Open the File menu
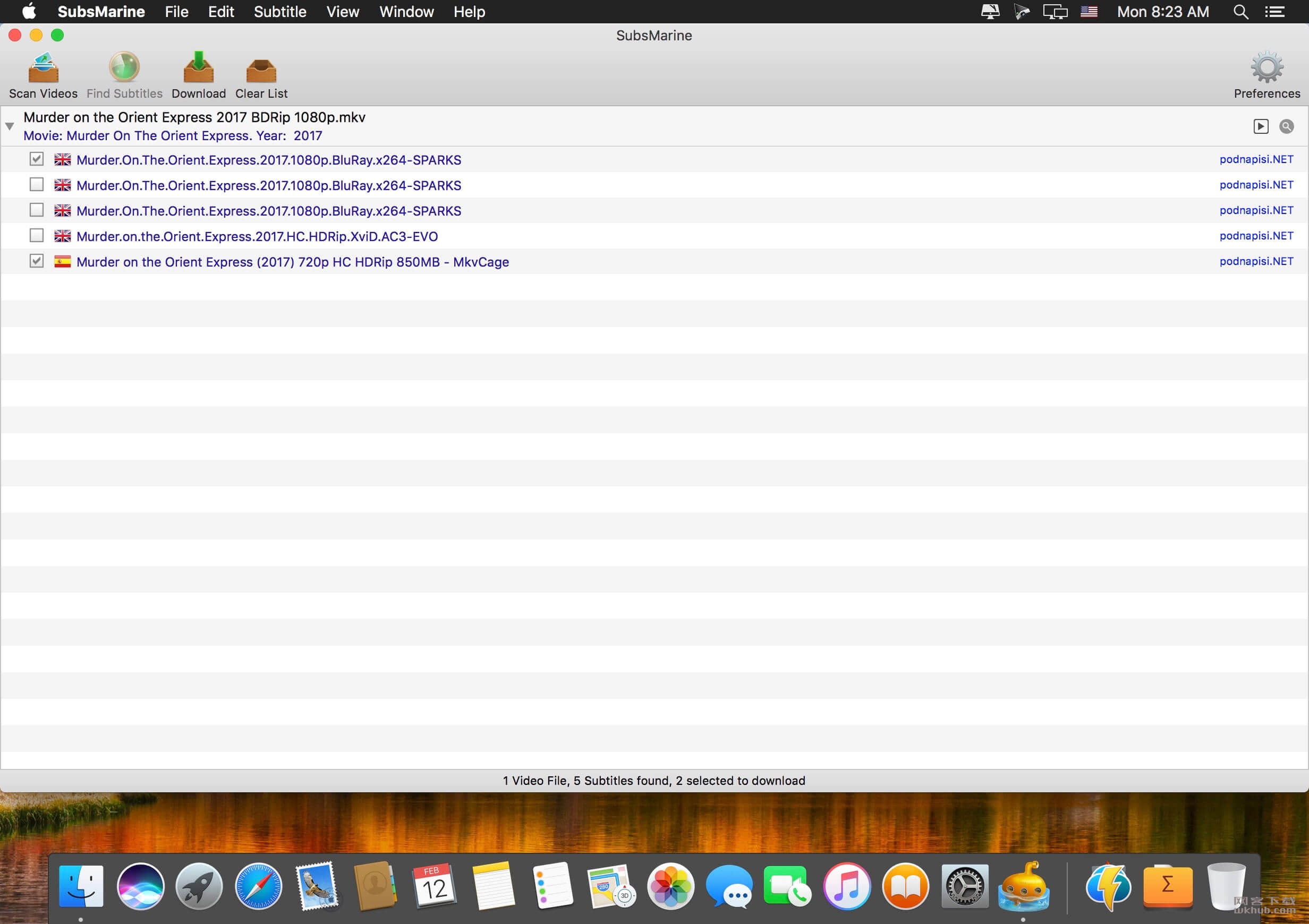The image size is (1309, 924). (177, 11)
